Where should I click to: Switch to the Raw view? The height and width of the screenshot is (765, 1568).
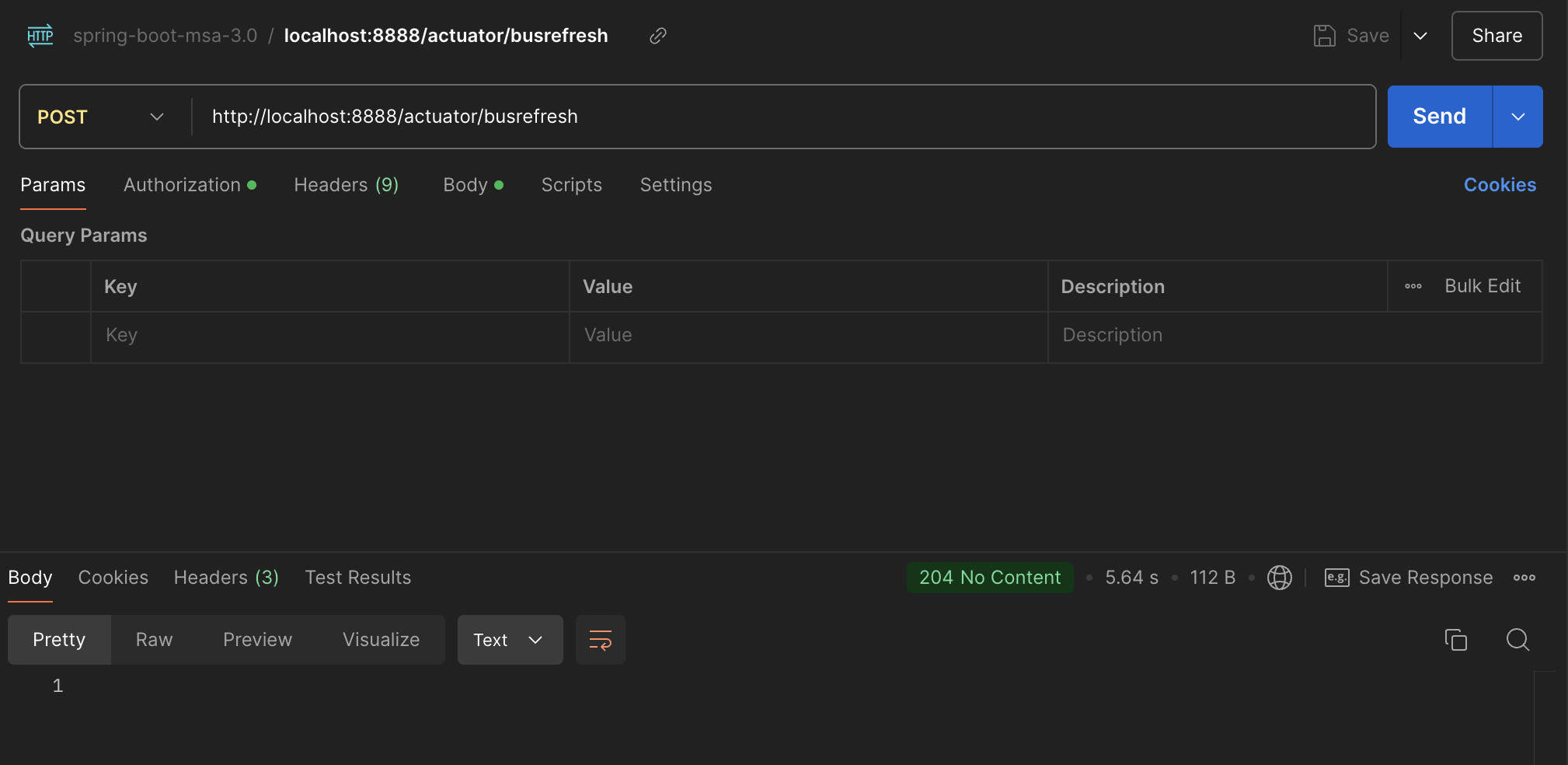coord(154,640)
